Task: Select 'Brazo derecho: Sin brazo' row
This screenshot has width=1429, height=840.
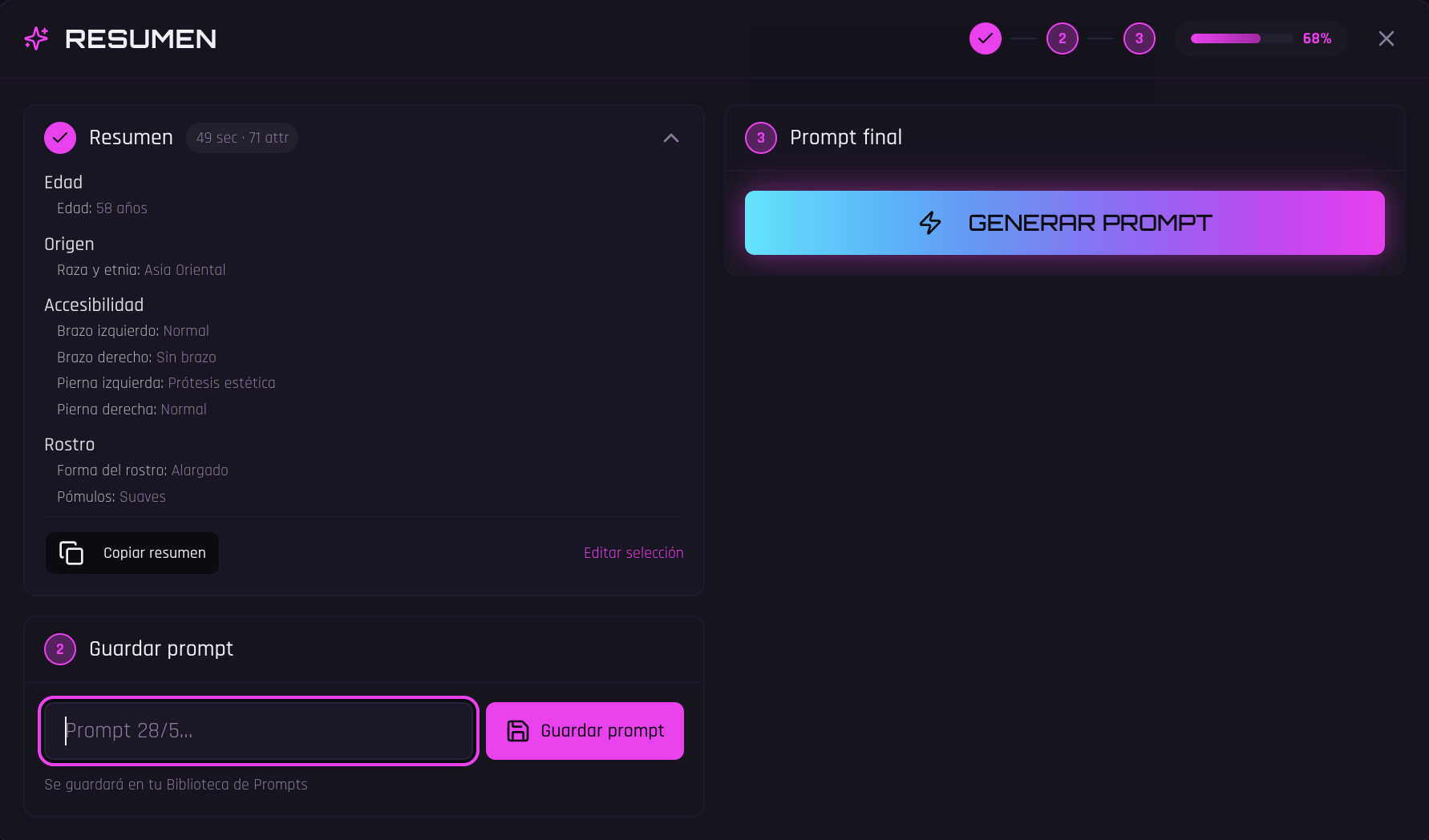Action: click(x=136, y=357)
